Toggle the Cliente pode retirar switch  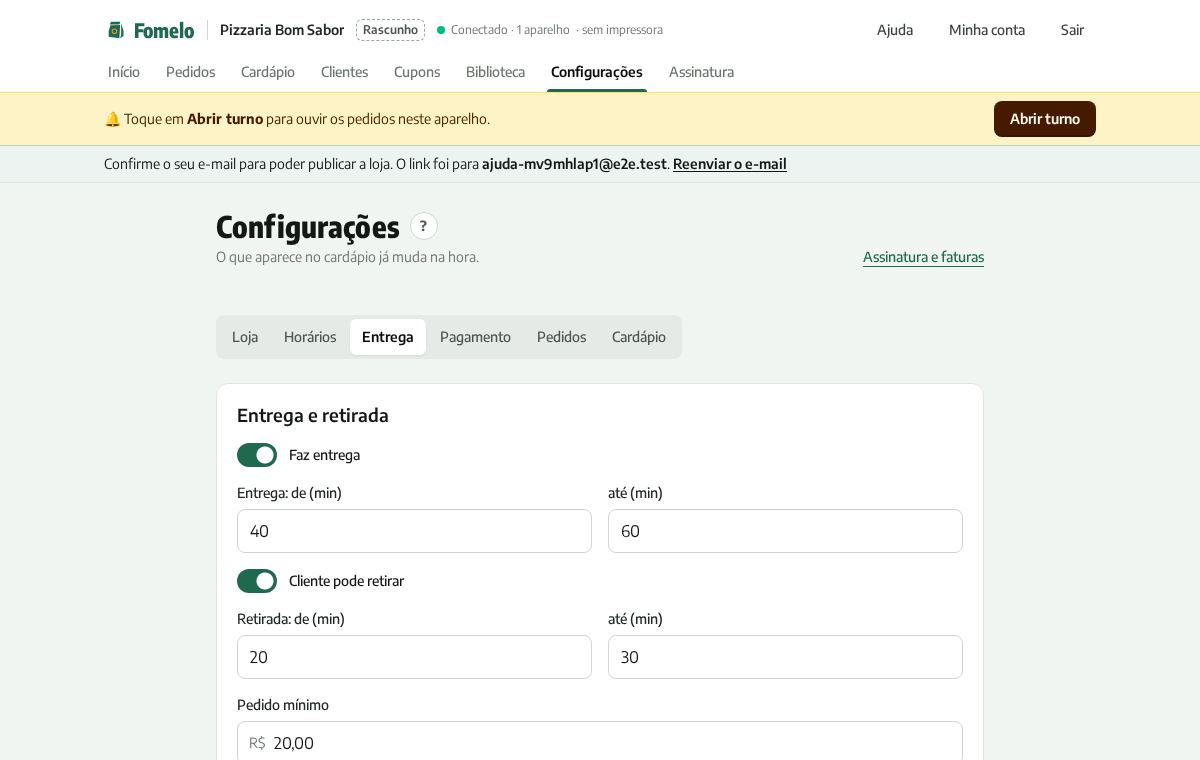tap(257, 581)
